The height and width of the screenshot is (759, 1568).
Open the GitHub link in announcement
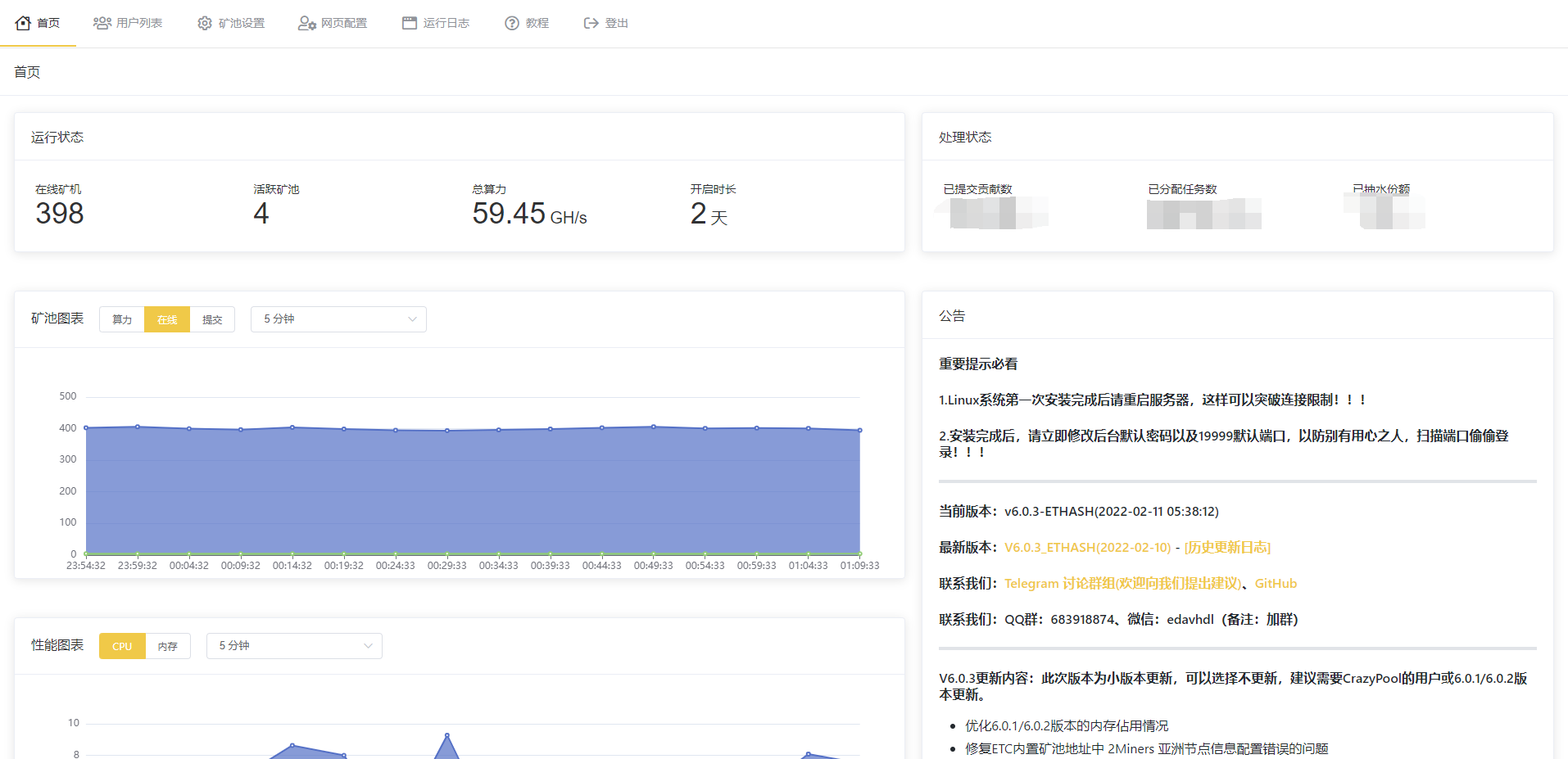pyautogui.click(x=1276, y=584)
